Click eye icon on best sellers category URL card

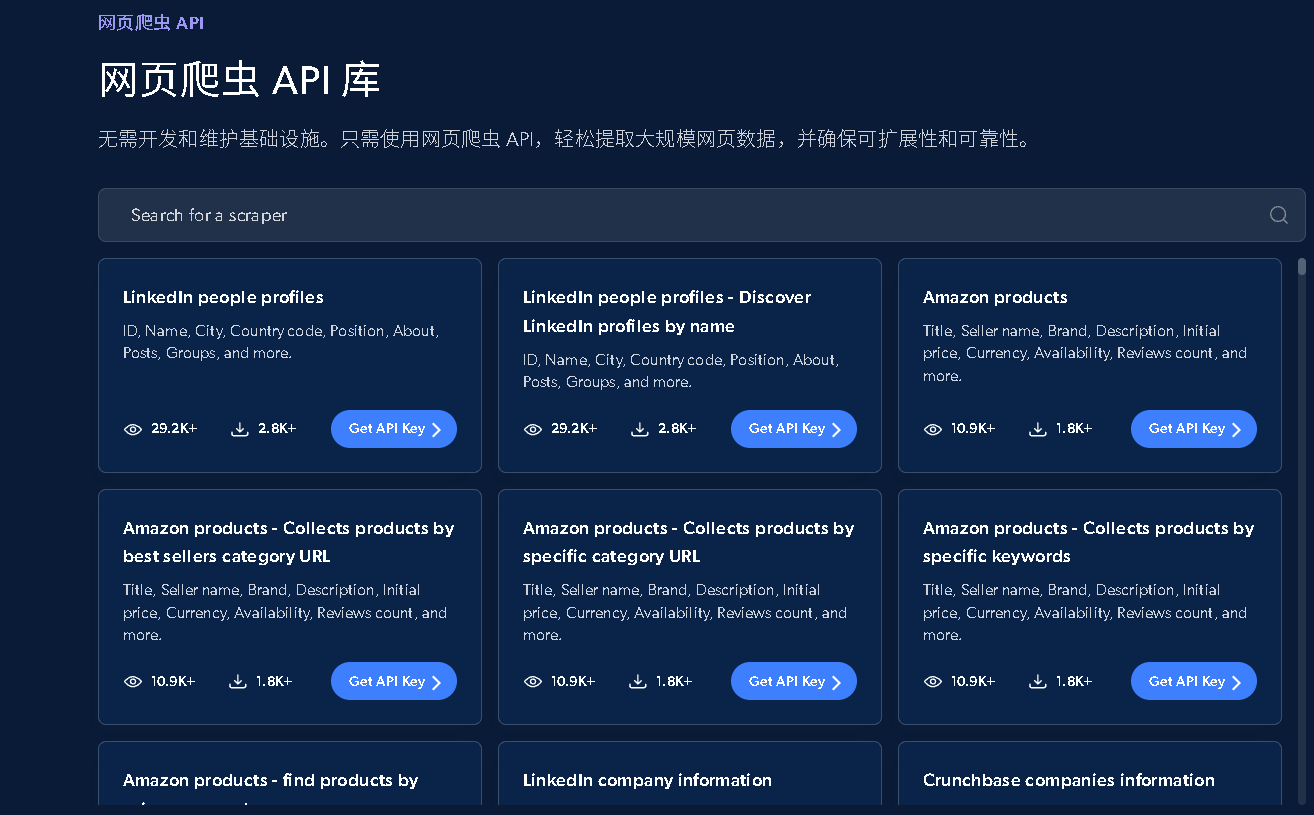point(133,682)
